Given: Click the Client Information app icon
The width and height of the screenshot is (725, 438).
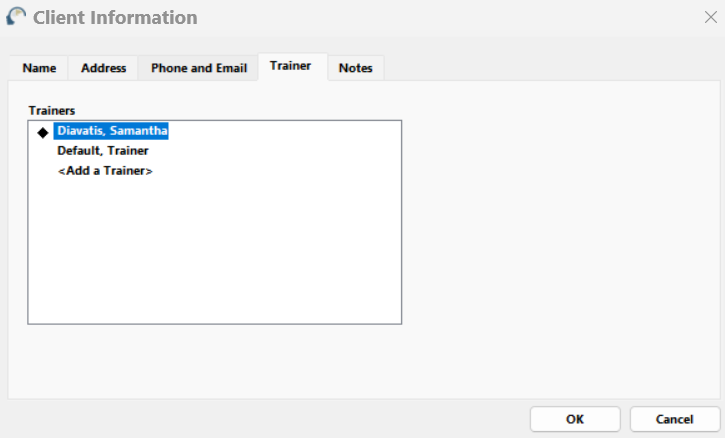Looking at the screenshot, I should 16,17.
